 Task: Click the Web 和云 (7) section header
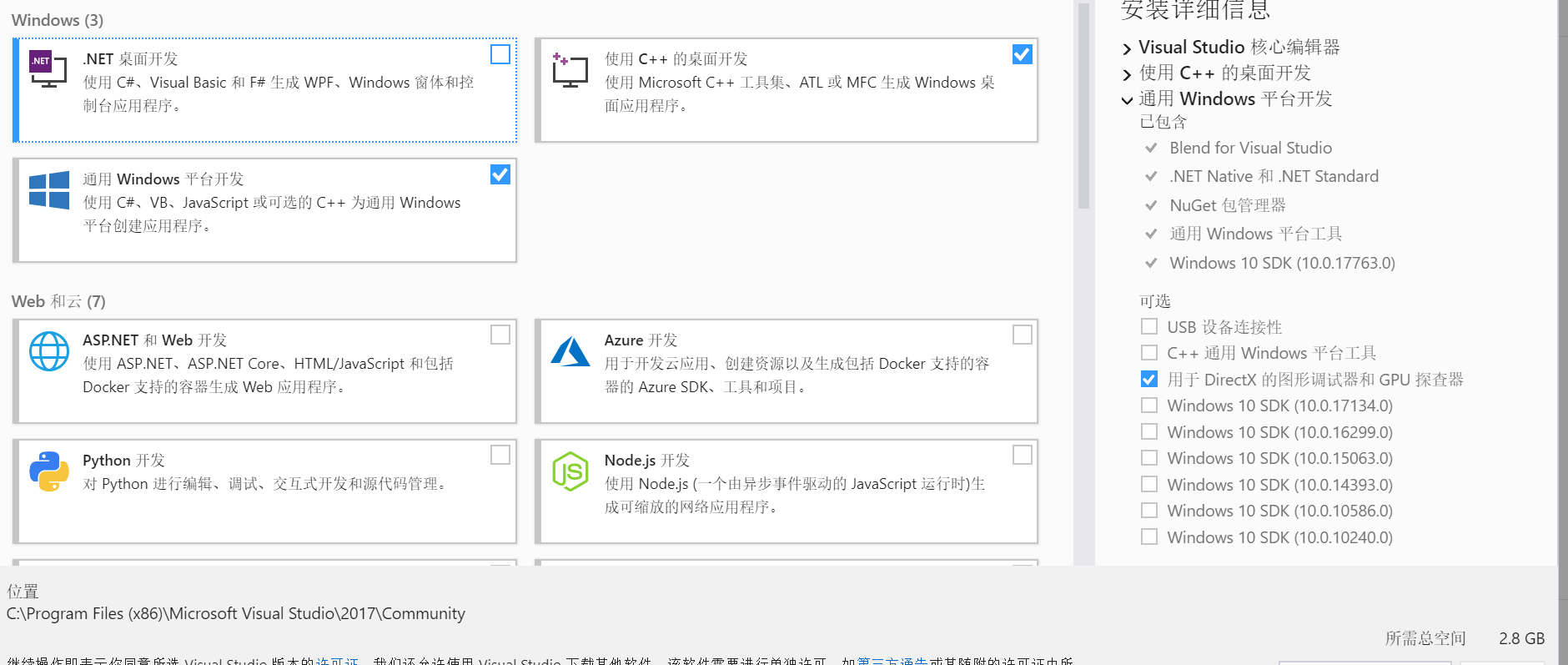coord(58,301)
